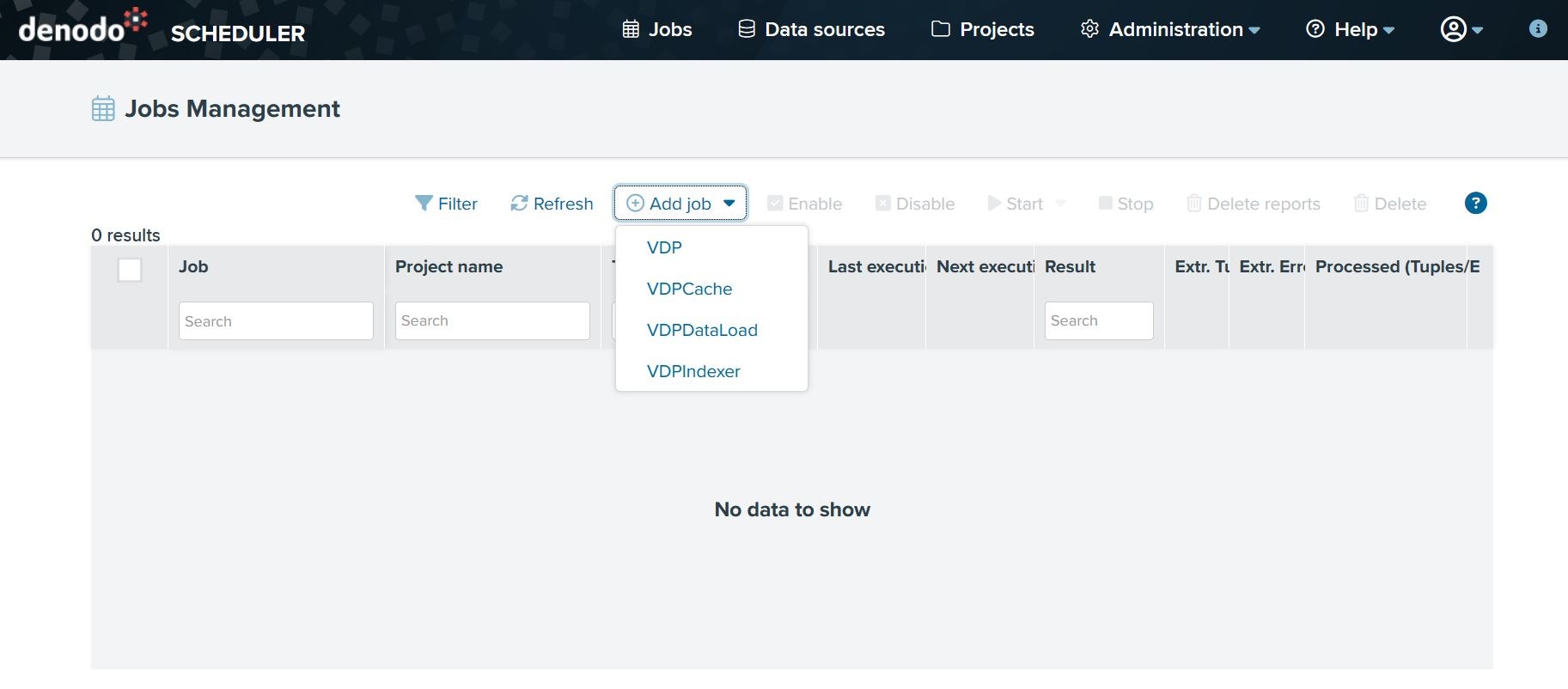Expand the Help menu

[x=1350, y=29]
